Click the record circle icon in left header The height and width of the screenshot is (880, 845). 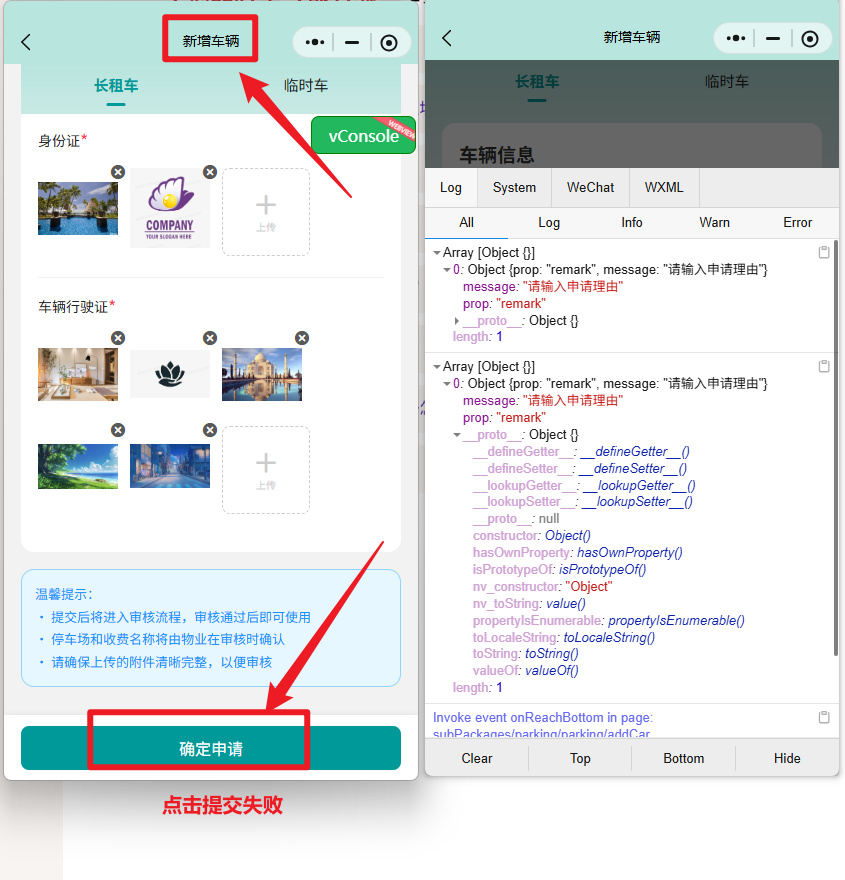390,42
